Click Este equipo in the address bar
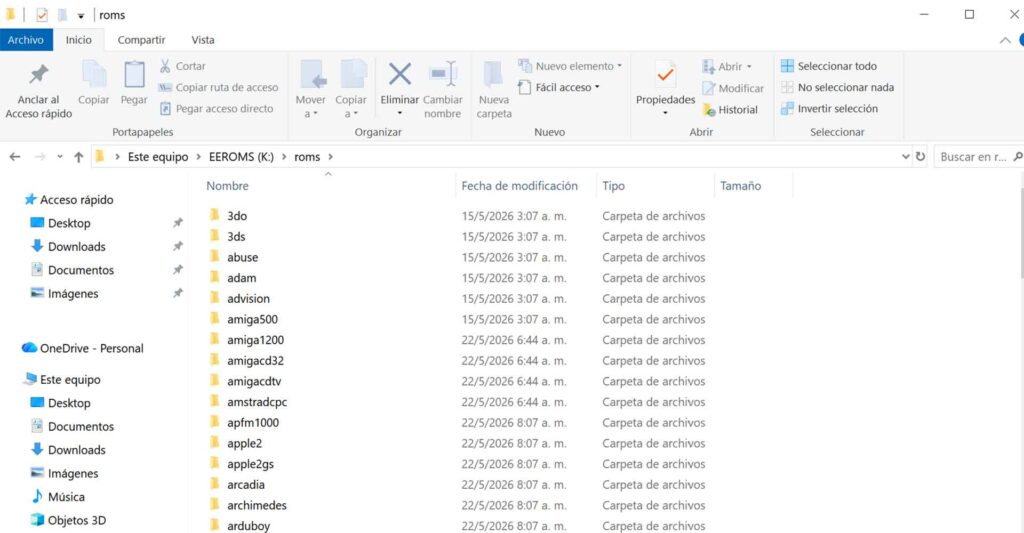The image size is (1024, 533). pyautogui.click(x=157, y=157)
